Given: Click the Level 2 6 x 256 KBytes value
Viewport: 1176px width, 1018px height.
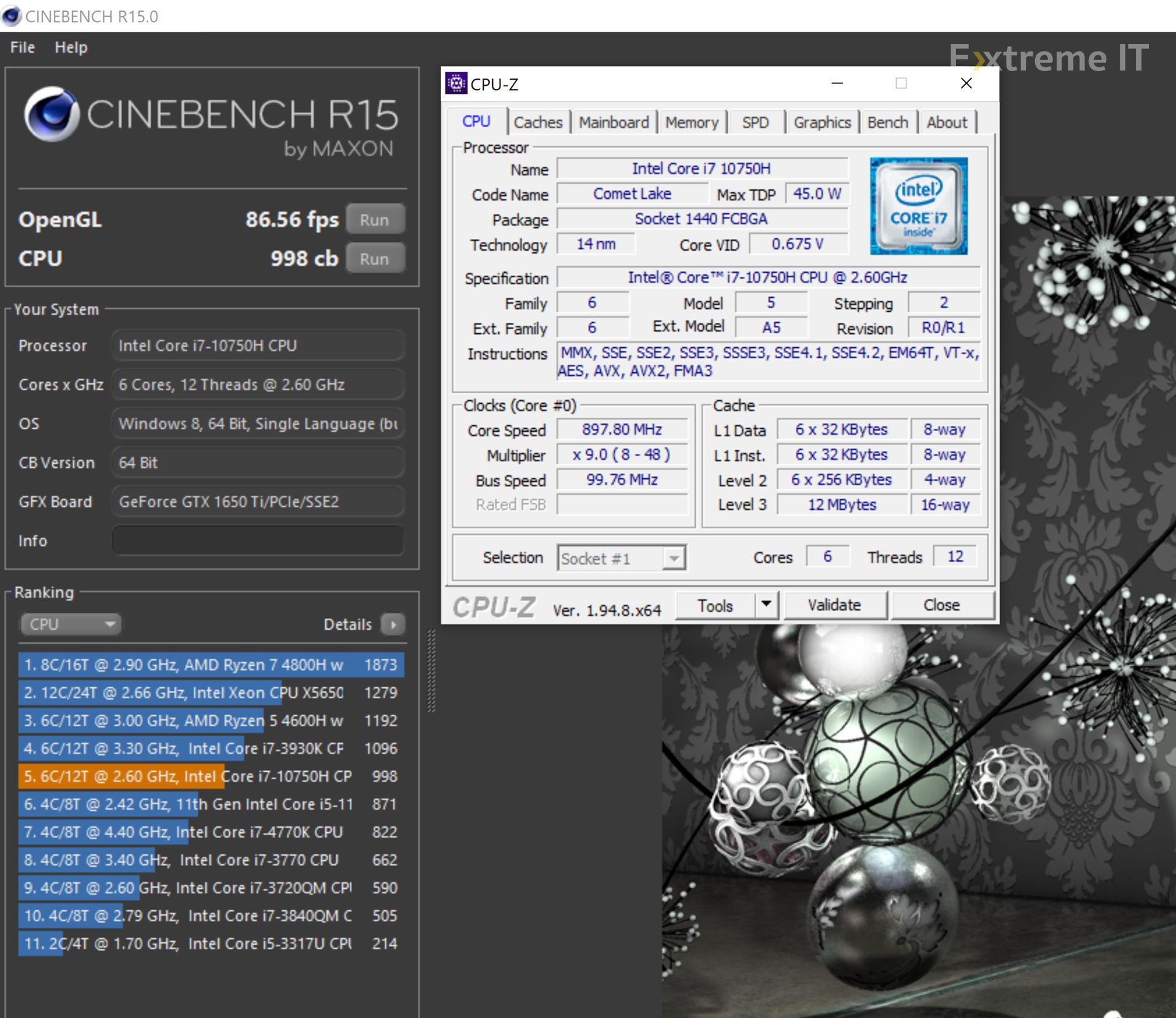Looking at the screenshot, I should point(842,480).
